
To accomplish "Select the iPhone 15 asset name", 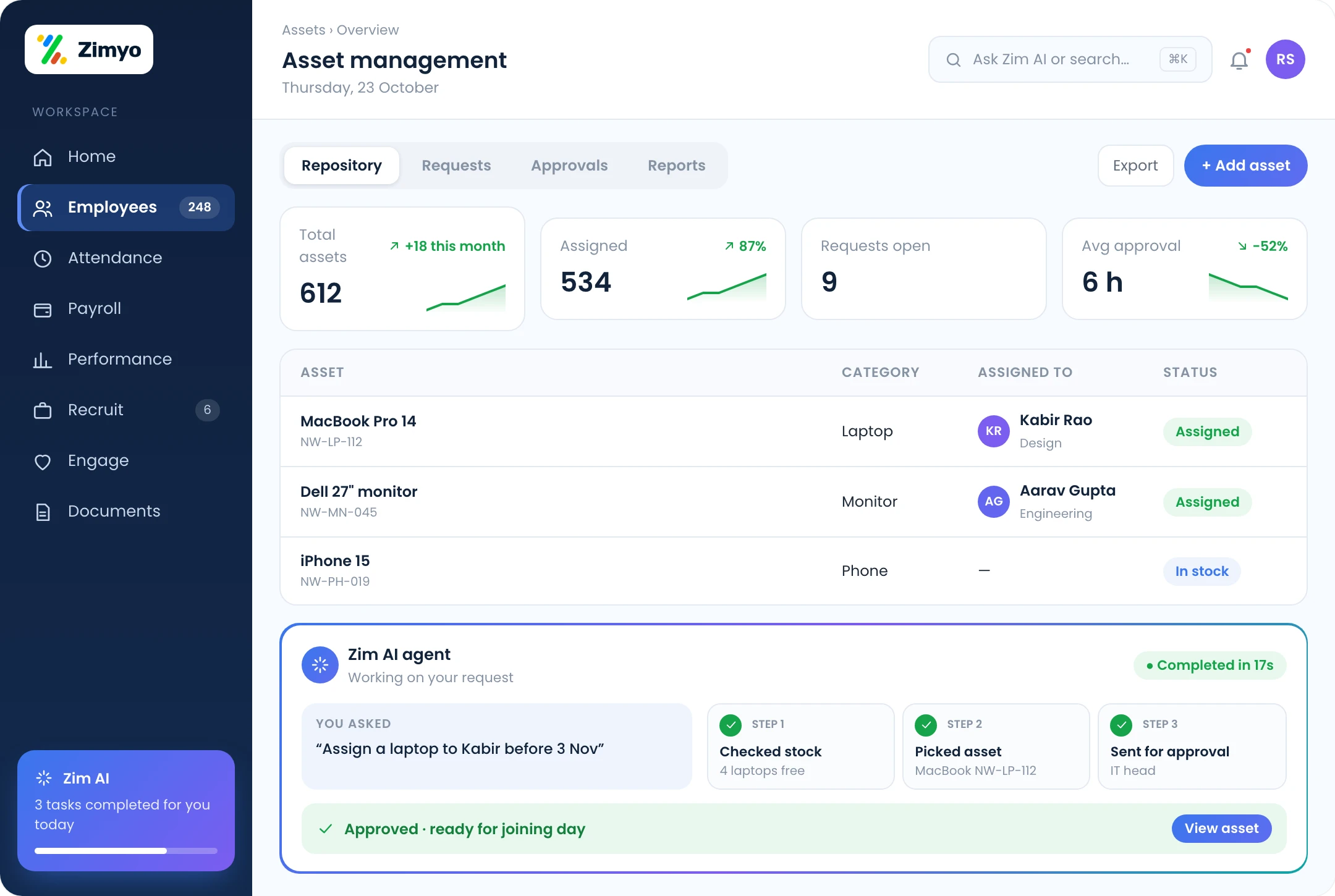I will [335, 561].
